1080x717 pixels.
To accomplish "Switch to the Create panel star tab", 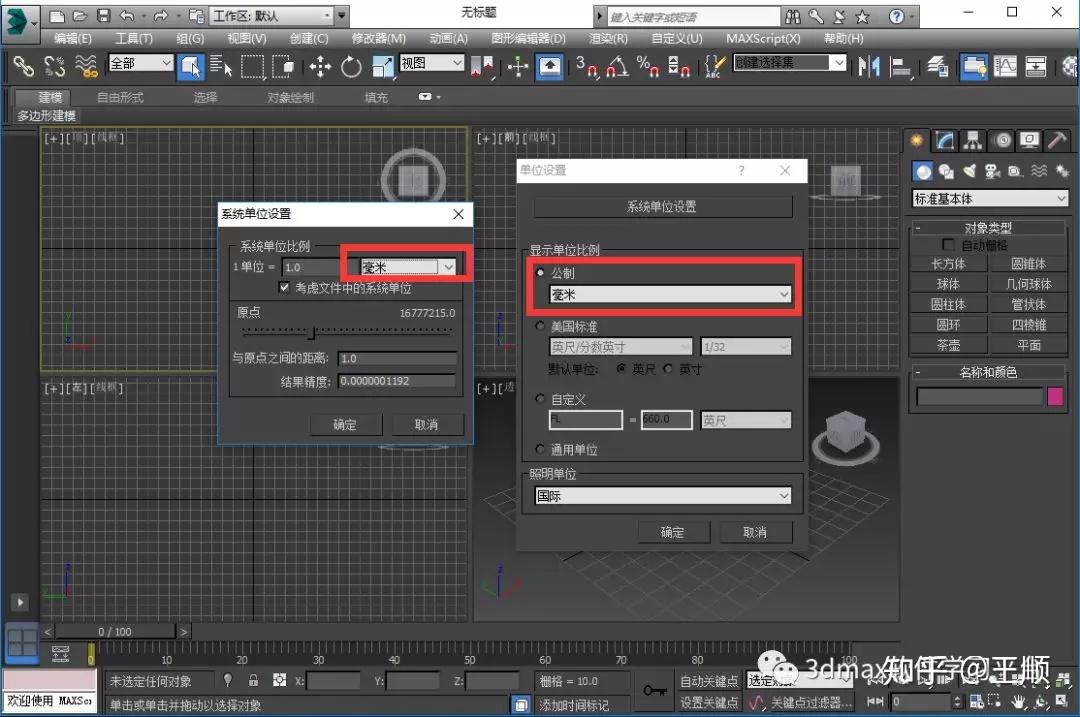I will [x=917, y=141].
